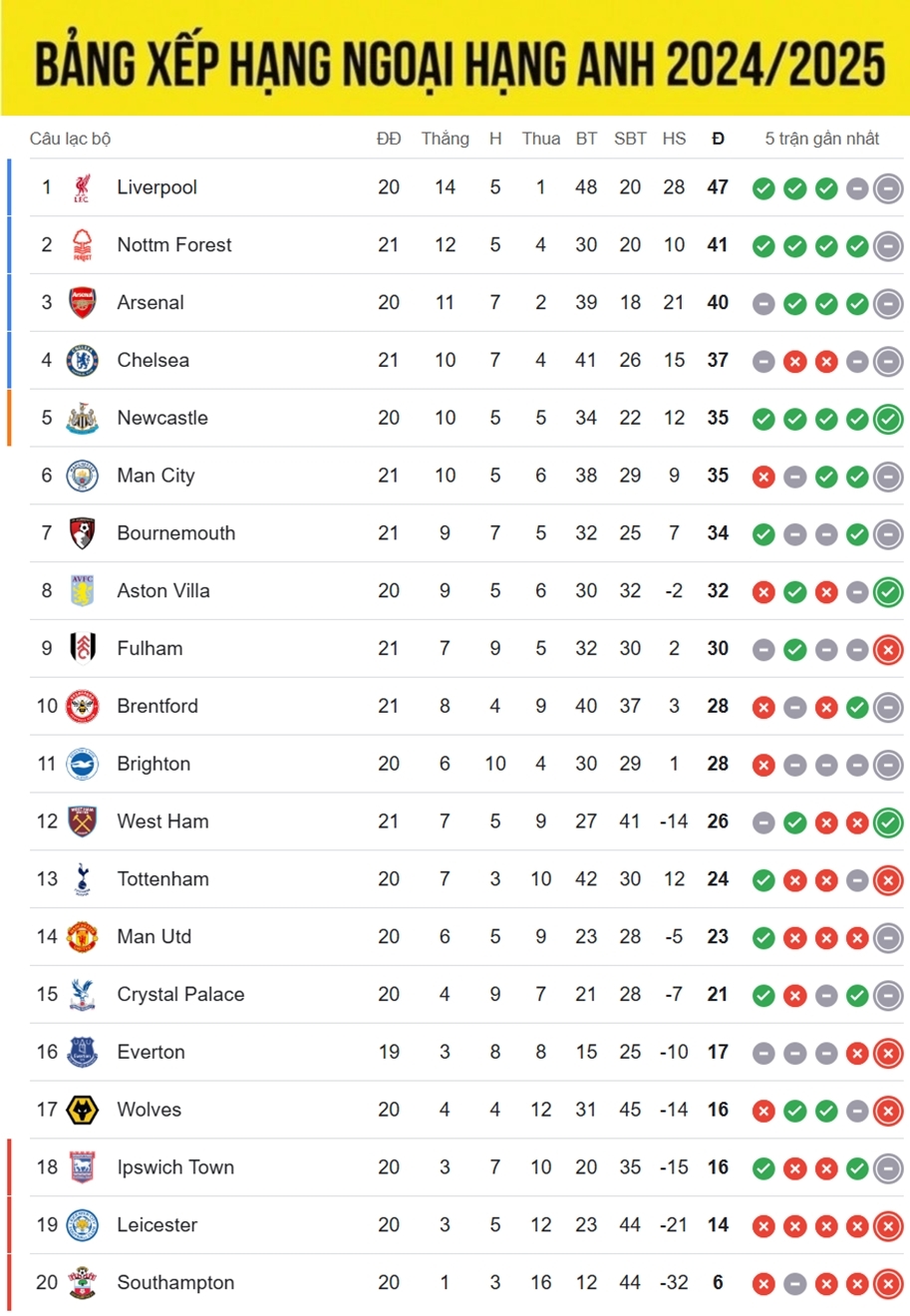Open the Crystal Palace team link

coord(180,995)
